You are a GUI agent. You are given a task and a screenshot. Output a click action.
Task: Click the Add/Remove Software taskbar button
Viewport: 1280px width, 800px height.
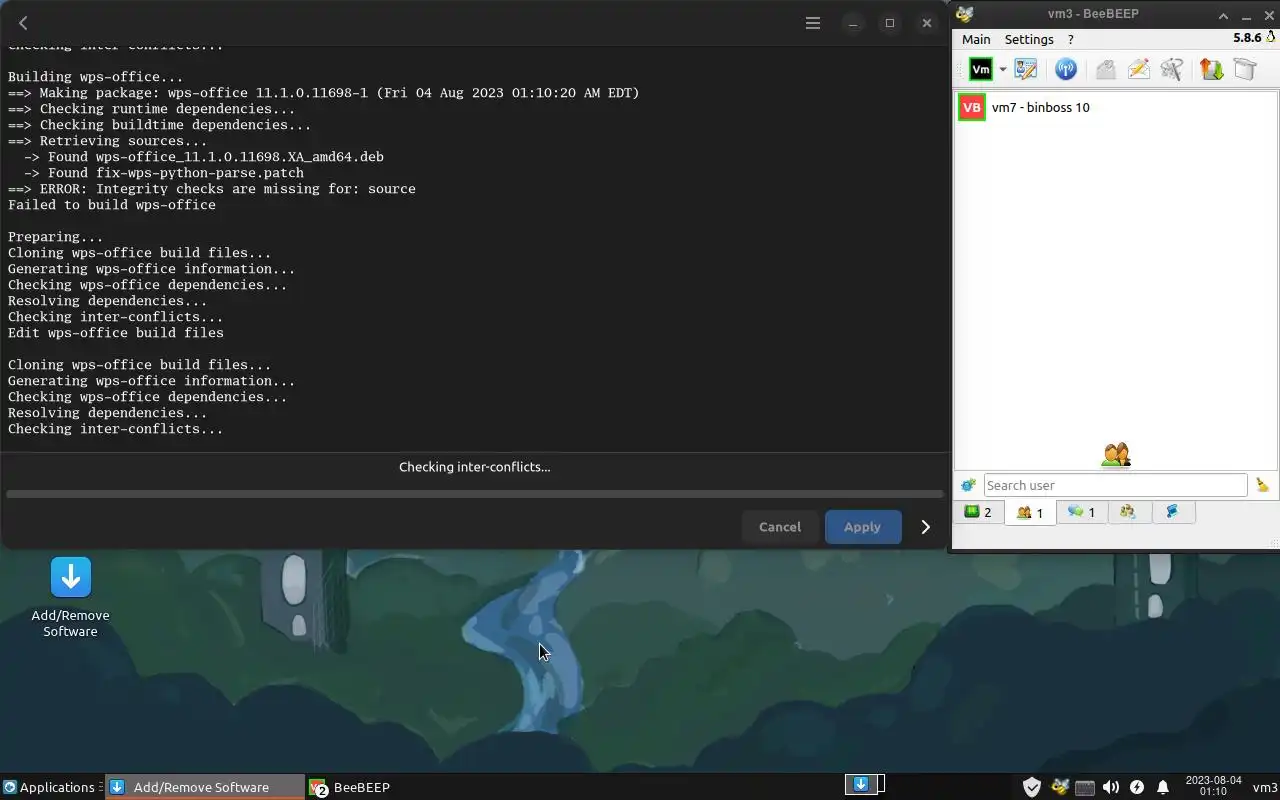[x=205, y=787]
